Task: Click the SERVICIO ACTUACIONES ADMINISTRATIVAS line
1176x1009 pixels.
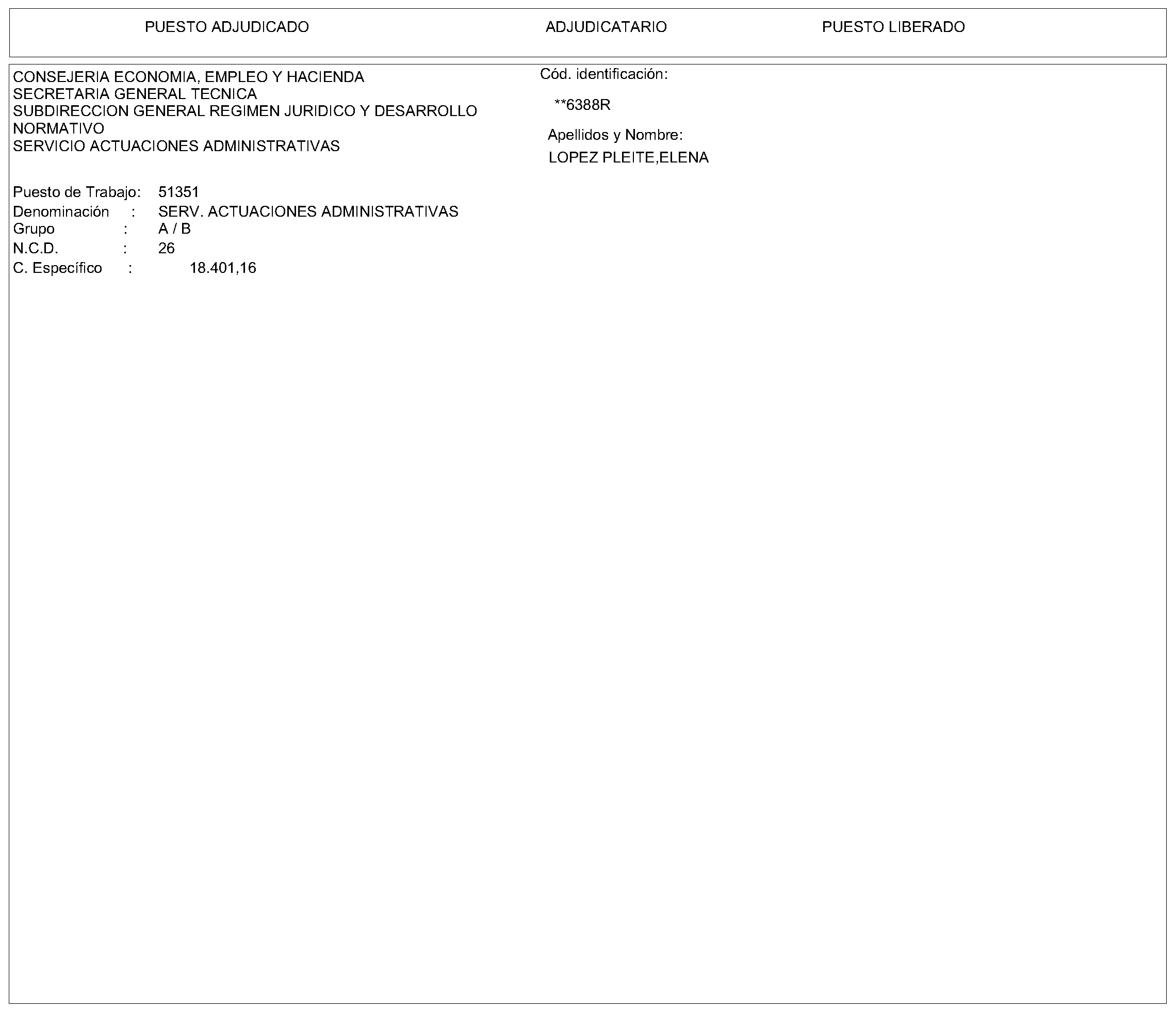Action: (176, 146)
